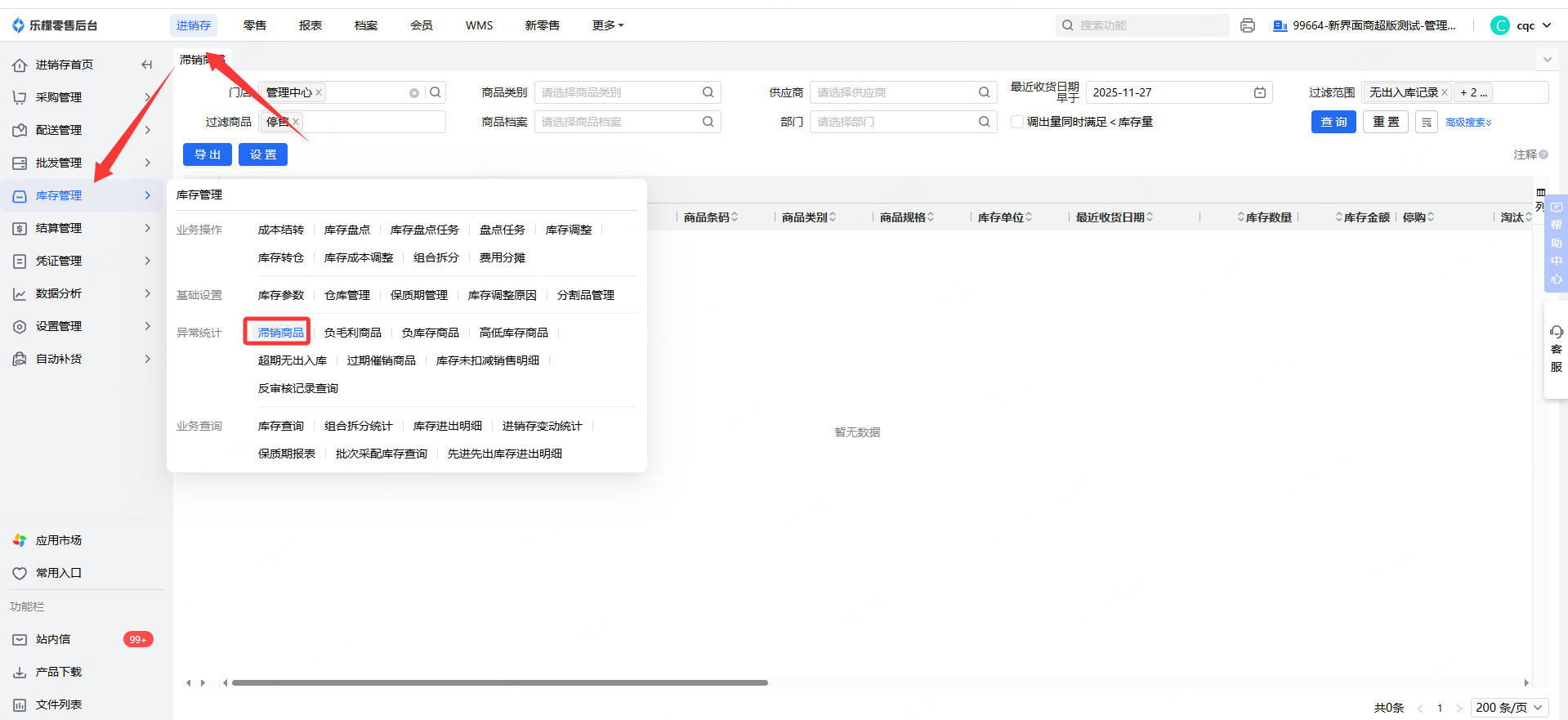
Task: Open the calendar picker for latest receipt date
Action: click(1259, 92)
